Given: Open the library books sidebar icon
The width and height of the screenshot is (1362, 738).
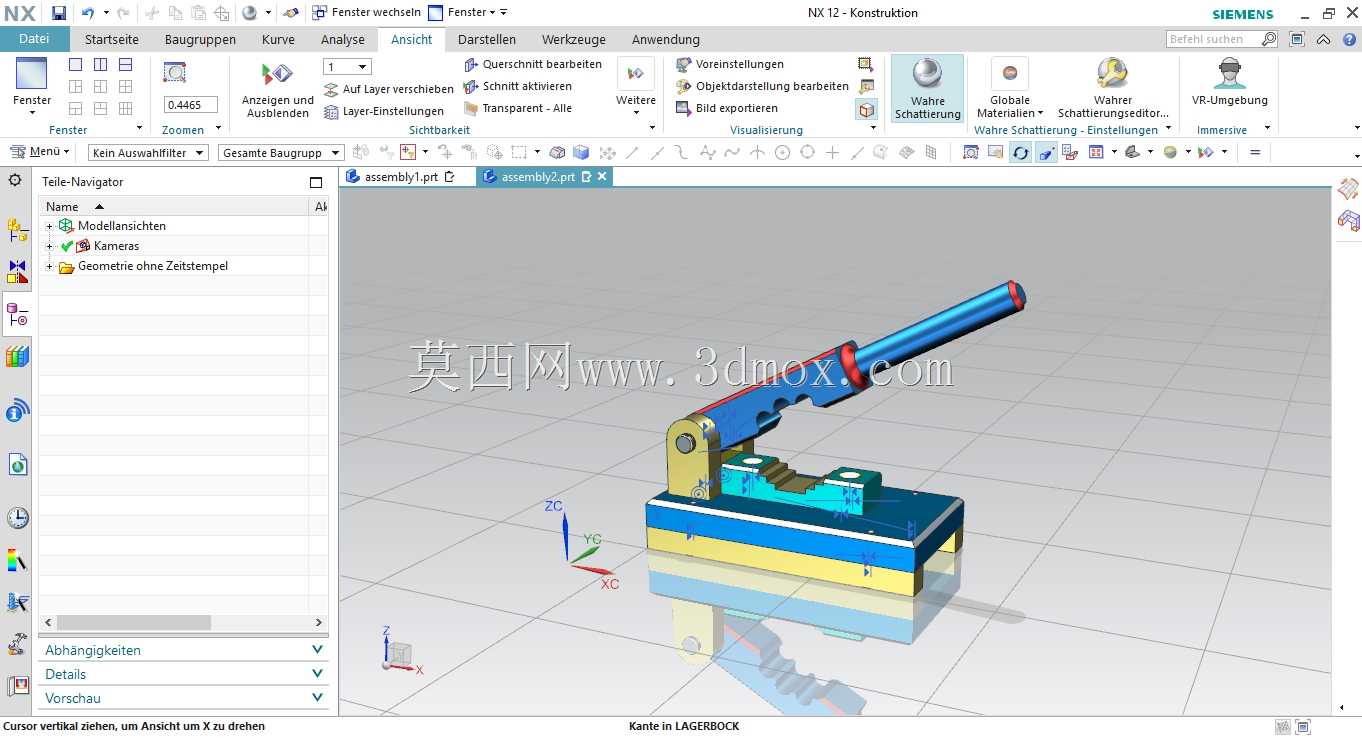Looking at the screenshot, I should click(17, 356).
